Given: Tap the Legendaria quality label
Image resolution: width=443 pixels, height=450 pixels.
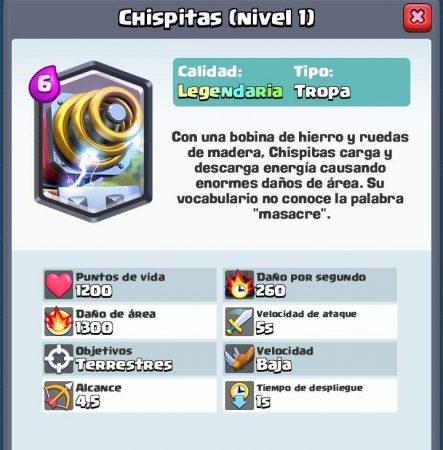Looking at the screenshot, I should pos(230,91).
